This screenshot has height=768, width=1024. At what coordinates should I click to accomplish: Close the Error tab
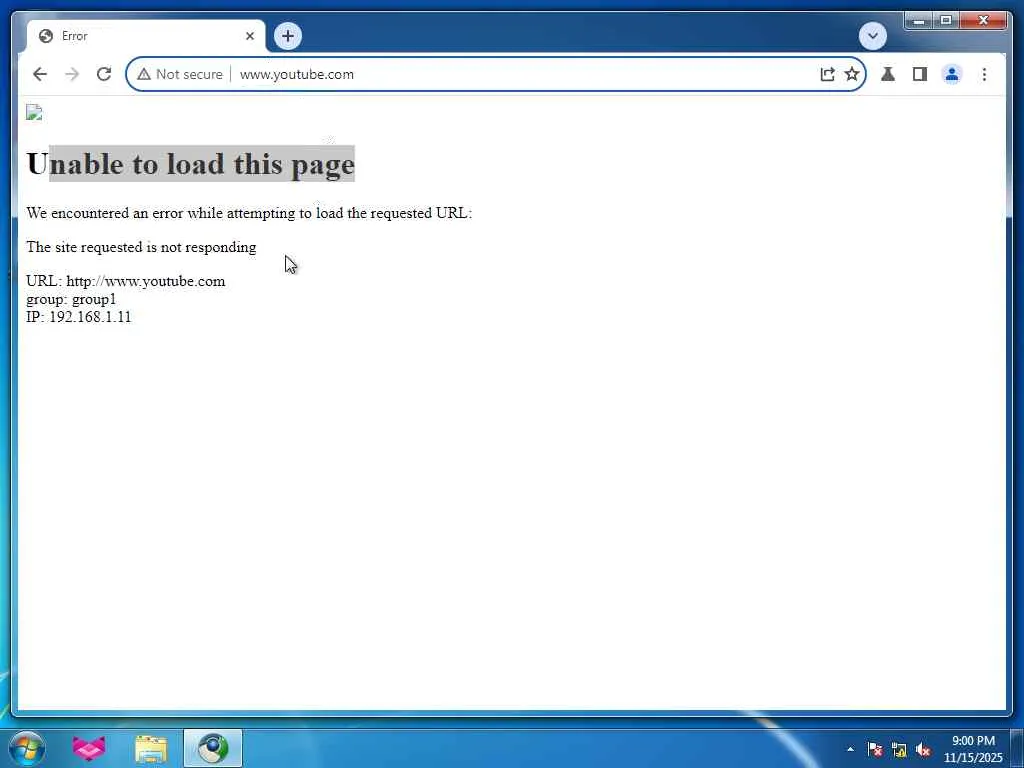click(x=249, y=36)
